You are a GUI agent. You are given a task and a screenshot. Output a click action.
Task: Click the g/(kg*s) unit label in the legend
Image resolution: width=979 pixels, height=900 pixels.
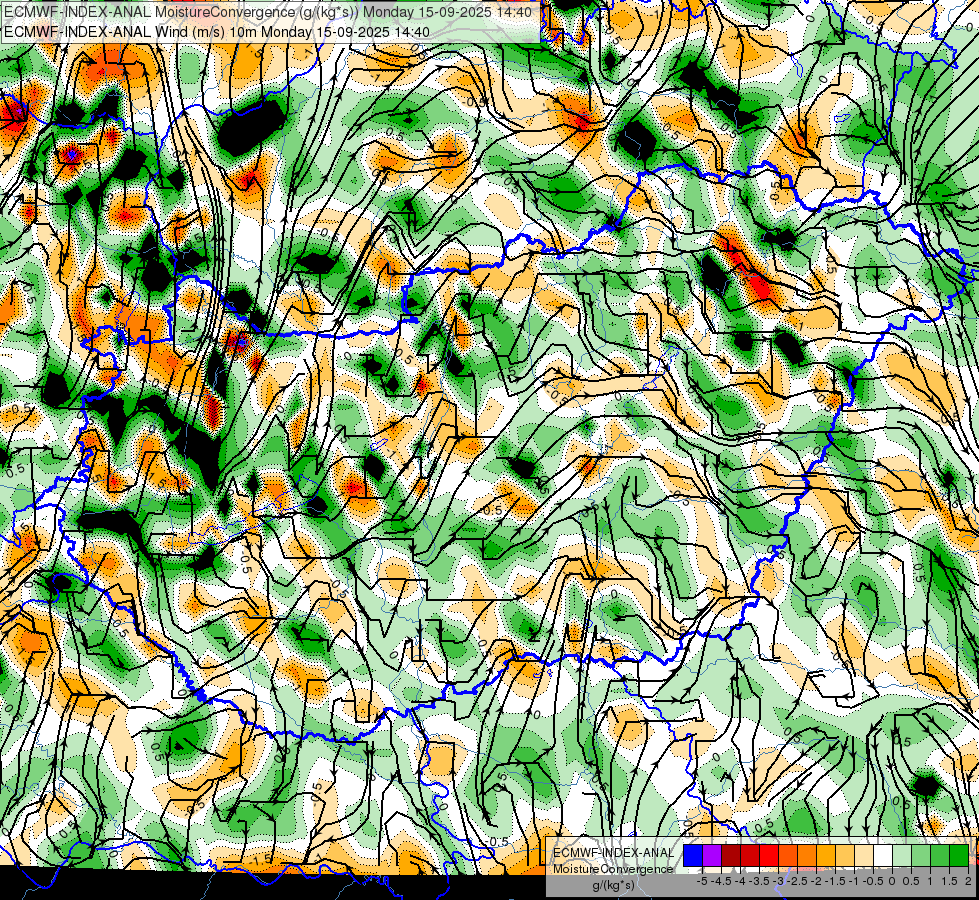click(613, 885)
